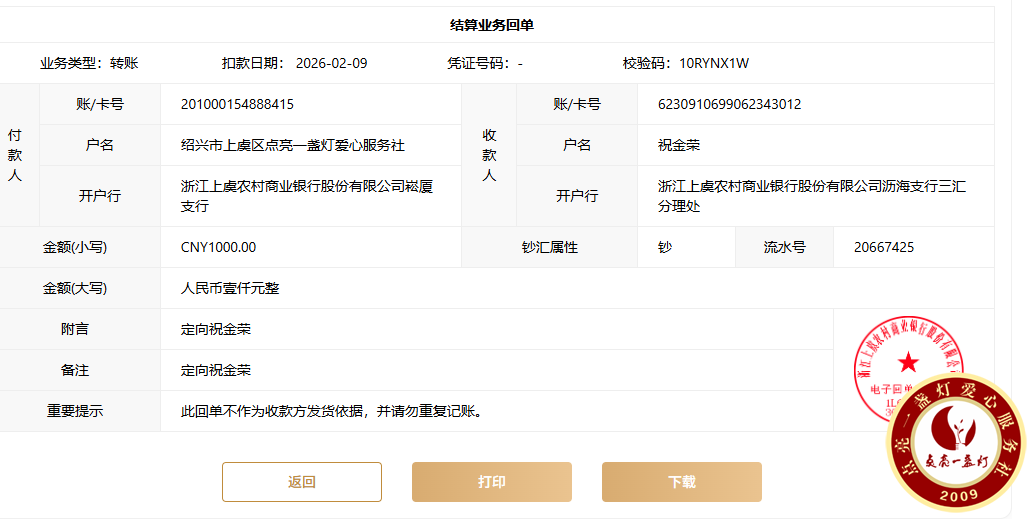The width and height of the screenshot is (1036, 524).
Task: Click the business type value 转账
Action: pyautogui.click(x=124, y=63)
